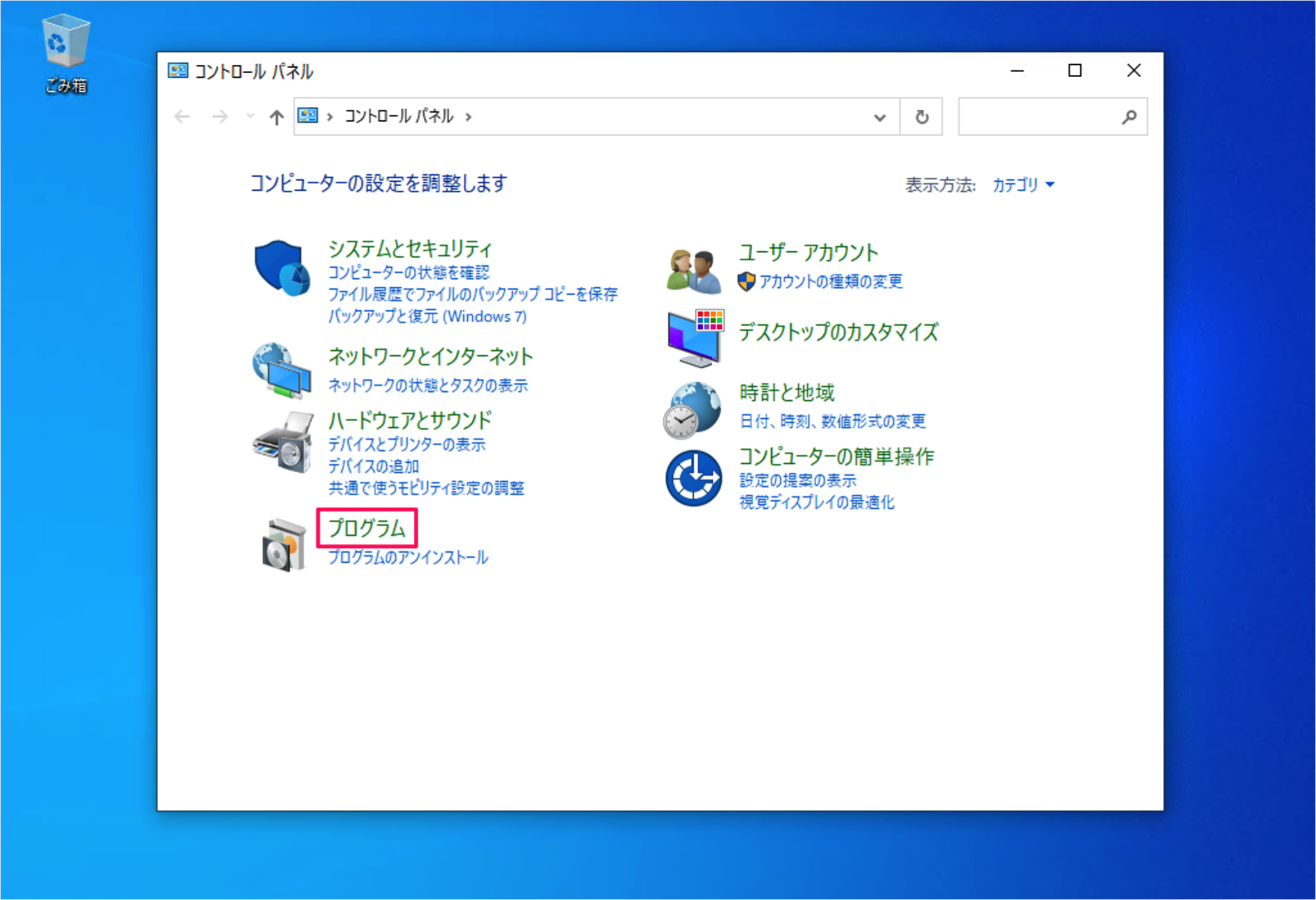Click the refresh button next to the address bar
Viewport: 1316px width, 900px height.
[921, 116]
